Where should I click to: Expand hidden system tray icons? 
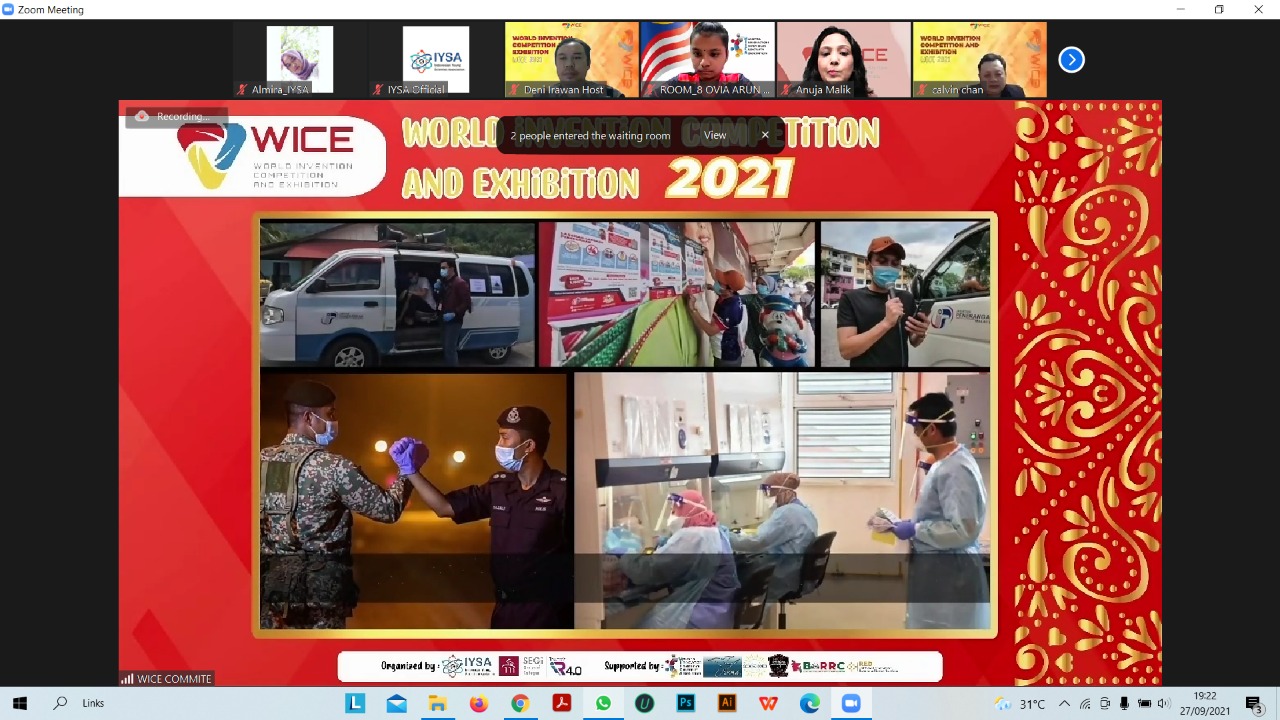[x=1064, y=703]
